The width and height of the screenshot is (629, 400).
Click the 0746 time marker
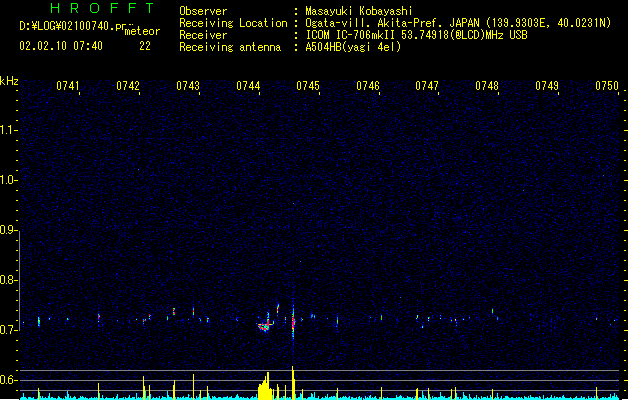pos(368,86)
